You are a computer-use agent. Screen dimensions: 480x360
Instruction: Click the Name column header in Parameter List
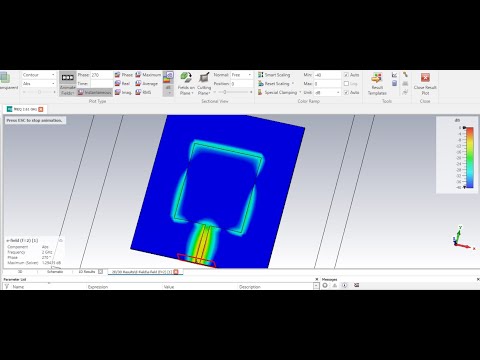18,286
